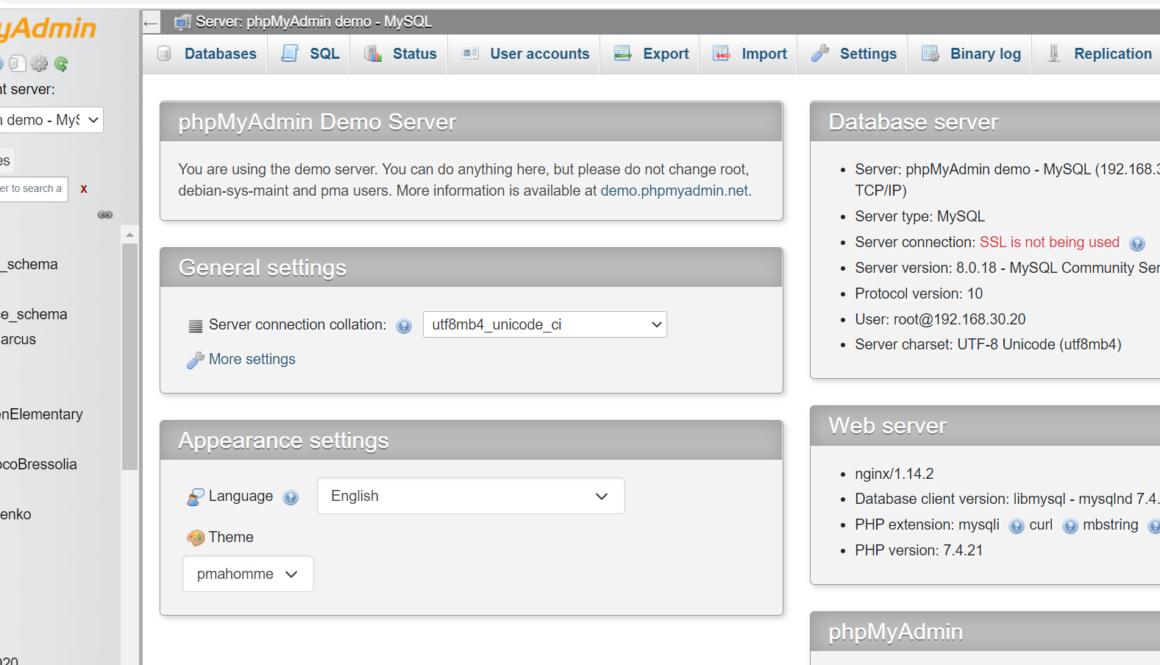Open help beside the curl extension

tap(1070, 524)
